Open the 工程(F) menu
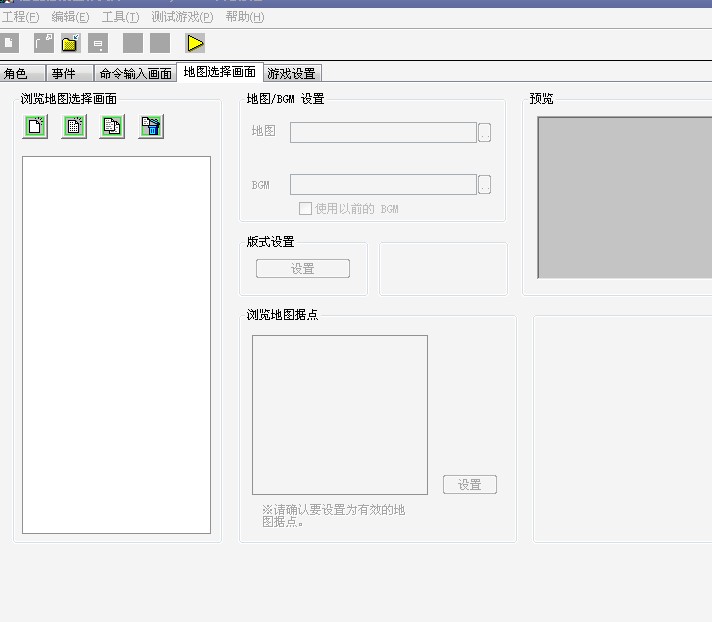The height and width of the screenshot is (622, 712). click(20, 17)
